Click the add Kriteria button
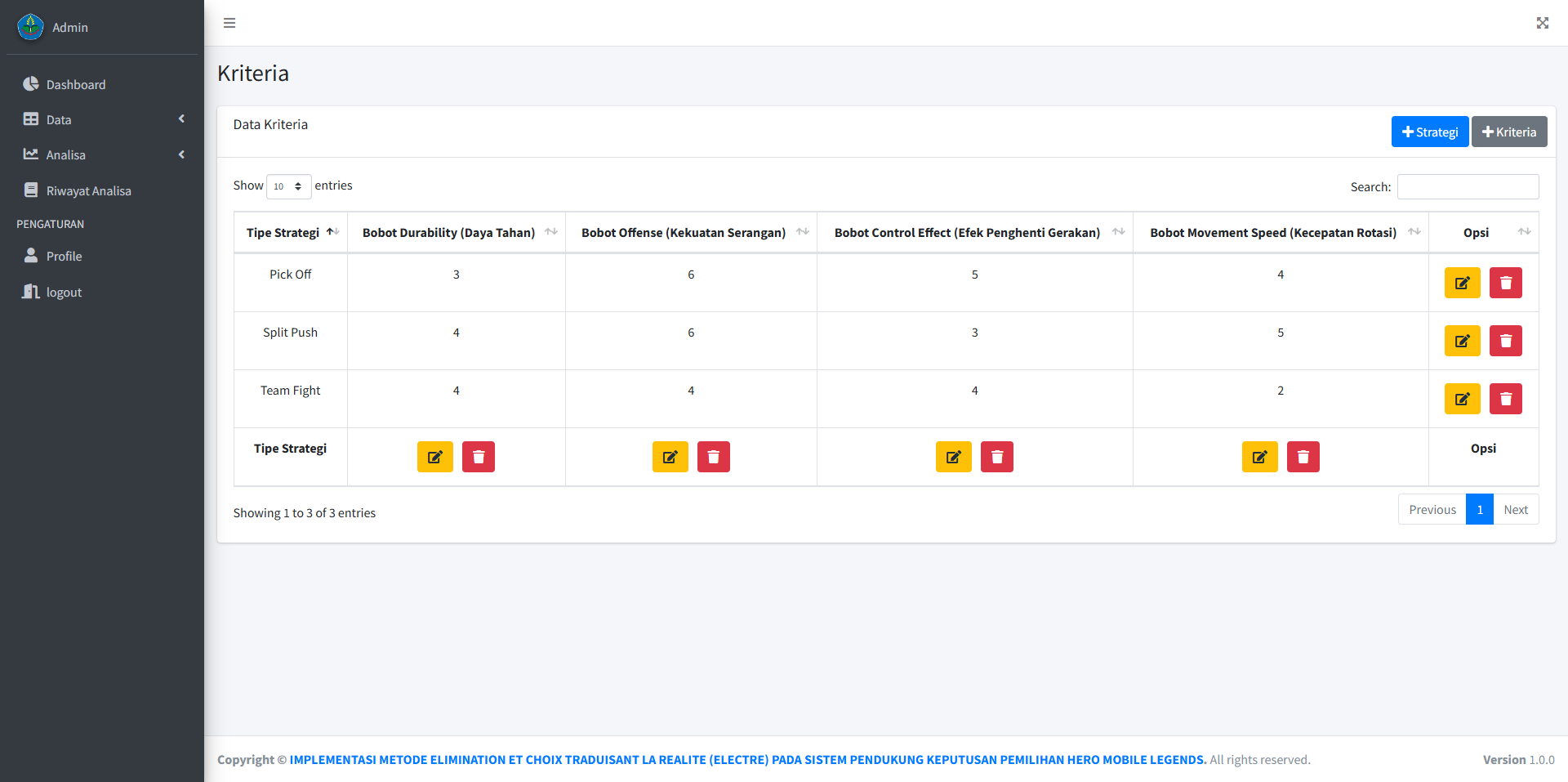Viewport: 1568px width, 782px height. pos(1509,132)
